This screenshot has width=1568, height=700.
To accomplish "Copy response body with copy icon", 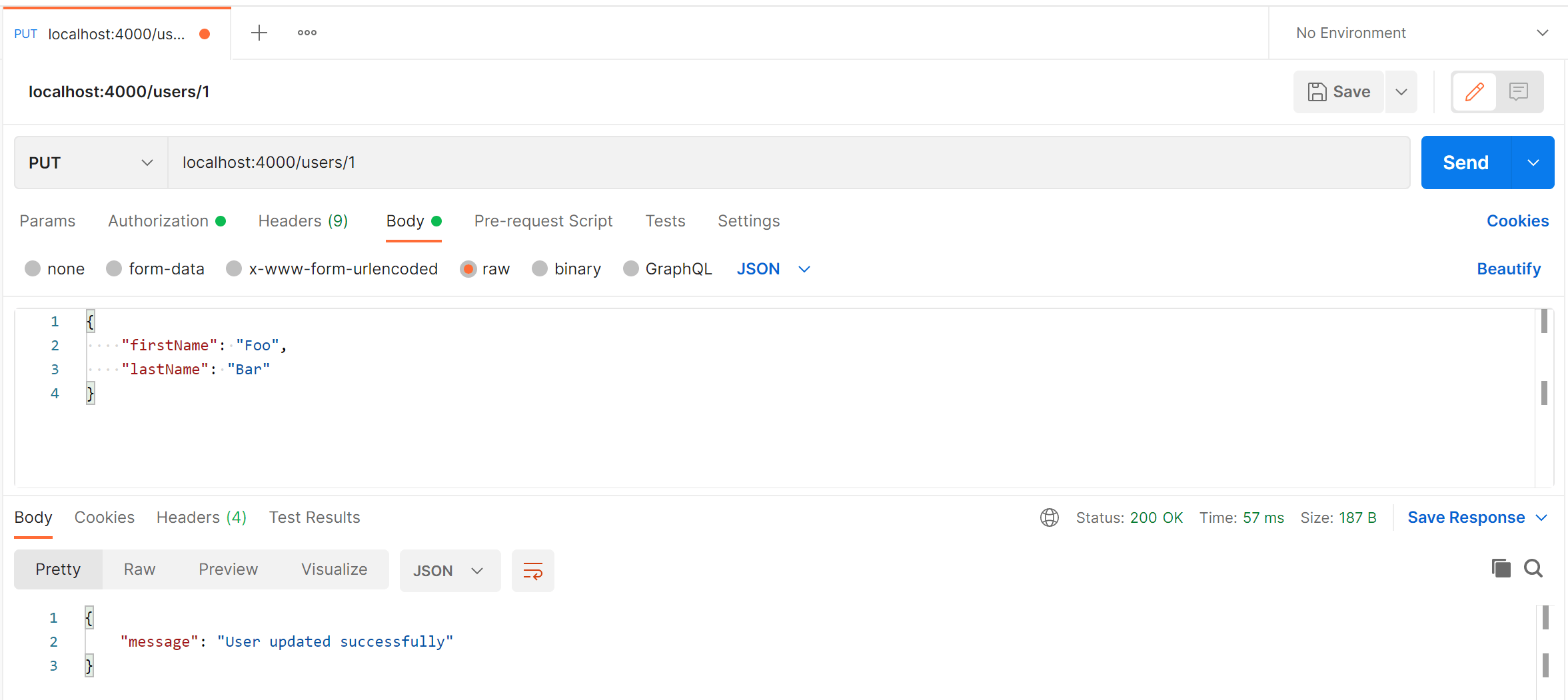I will click(1501, 568).
